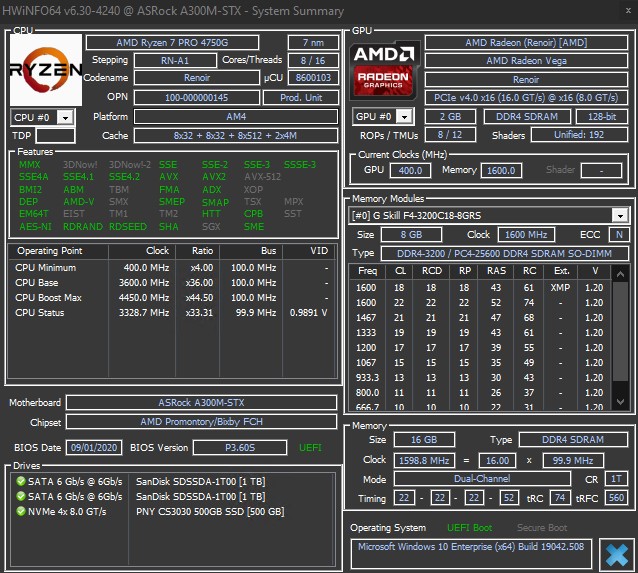Click the total memory size '16 GB'
638x573 pixels.
tap(424, 440)
